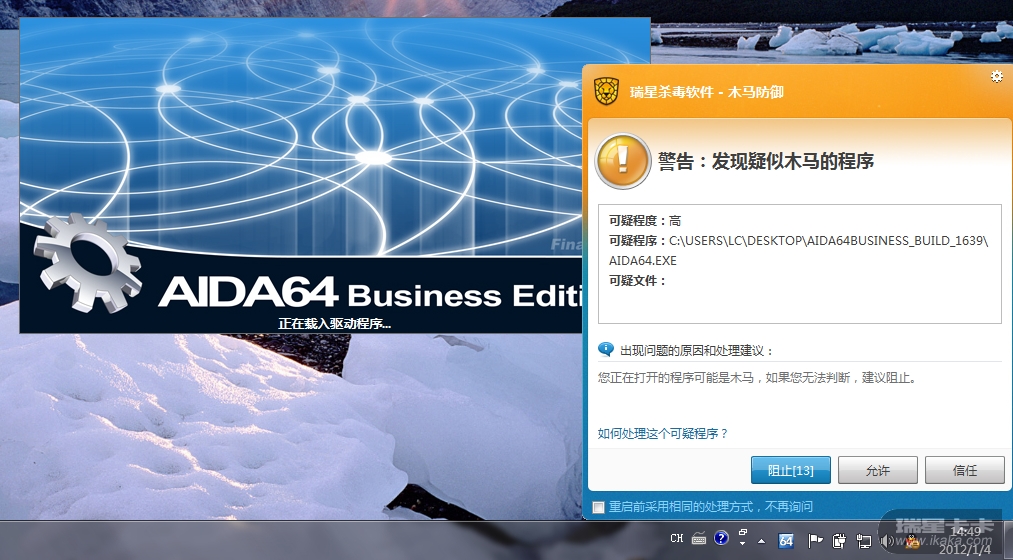The width and height of the screenshot is (1013, 560).
Task: Click the QQ penguin tray icon
Action: (x=912, y=541)
